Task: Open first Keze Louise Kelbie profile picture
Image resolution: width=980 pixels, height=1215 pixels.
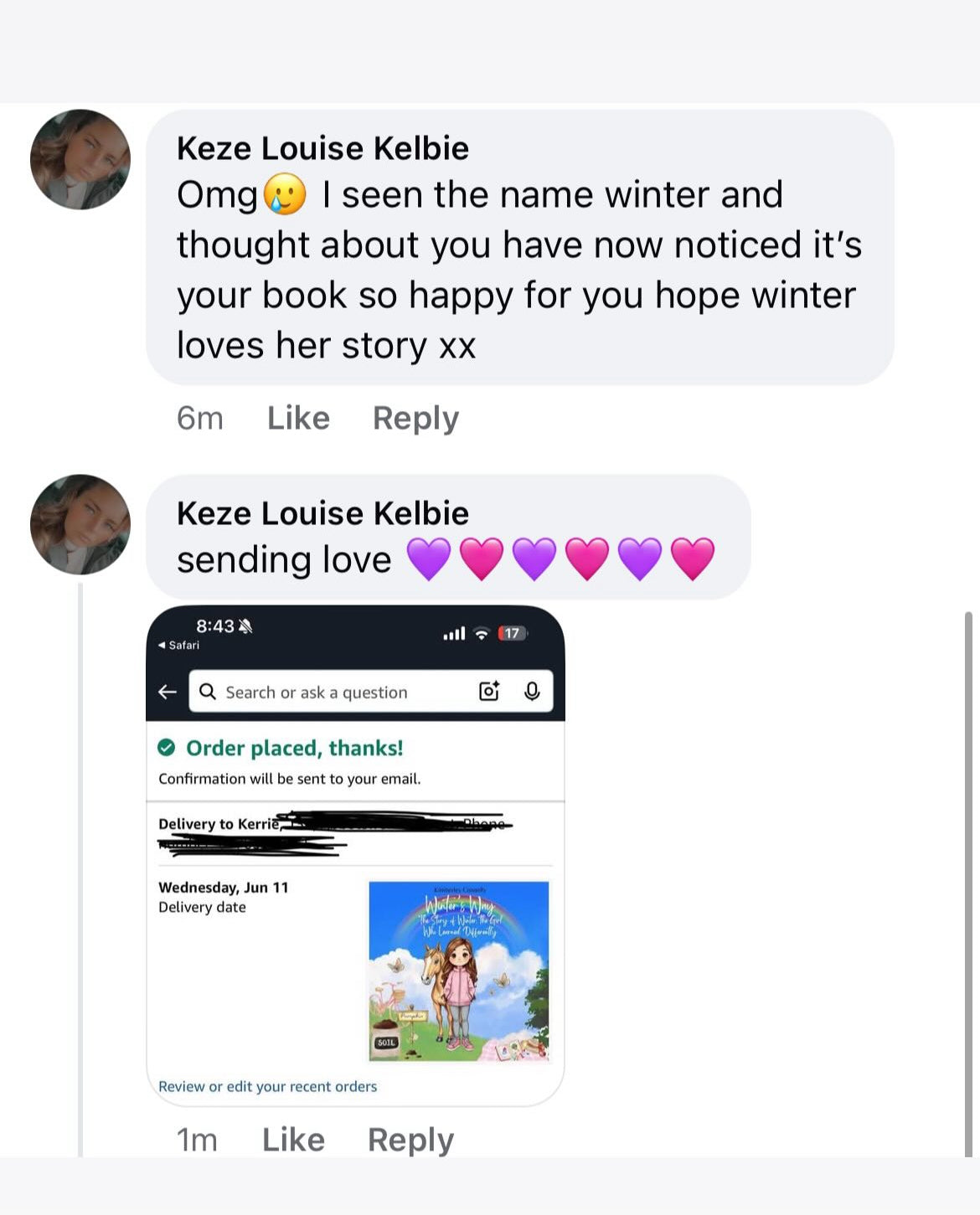Action: (80, 159)
